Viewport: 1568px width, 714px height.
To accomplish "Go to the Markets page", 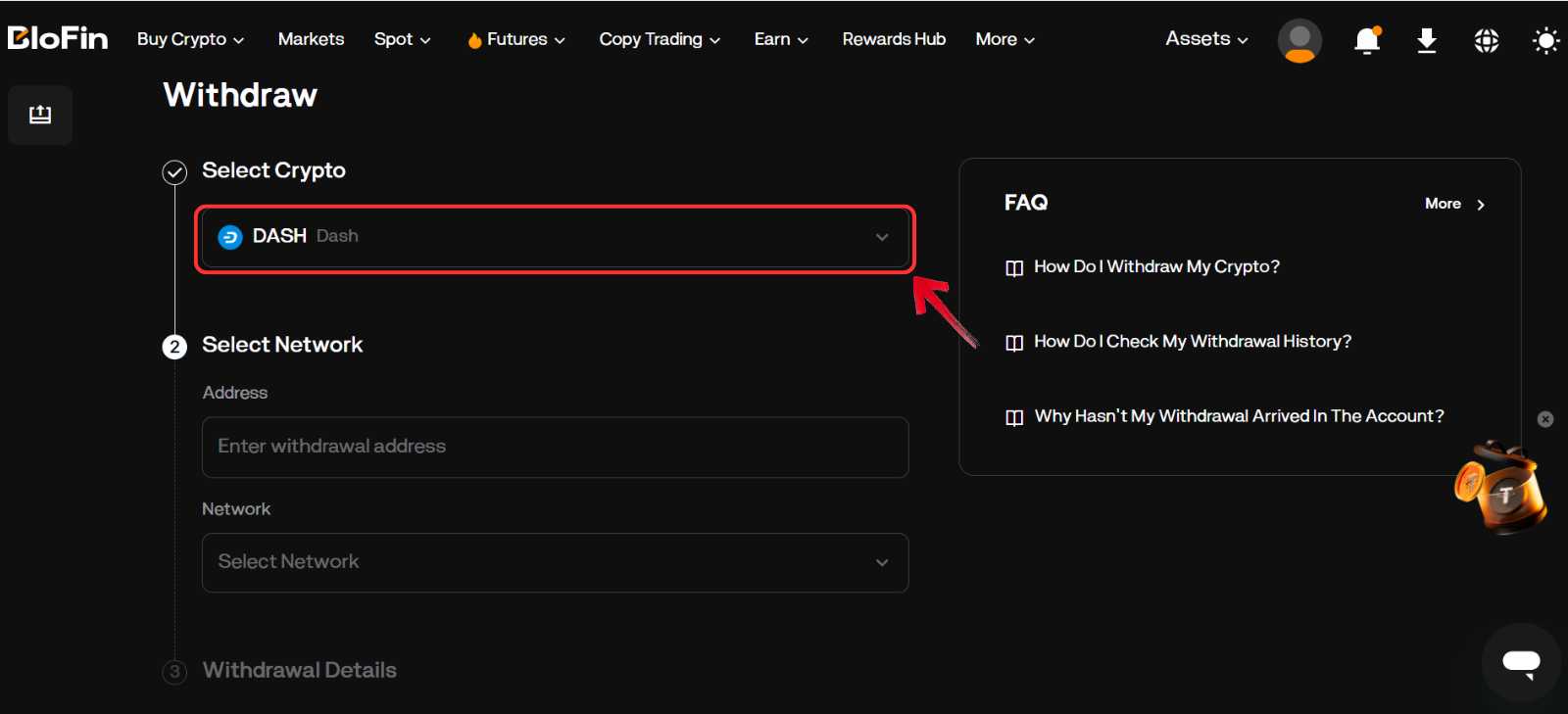I will 311,39.
